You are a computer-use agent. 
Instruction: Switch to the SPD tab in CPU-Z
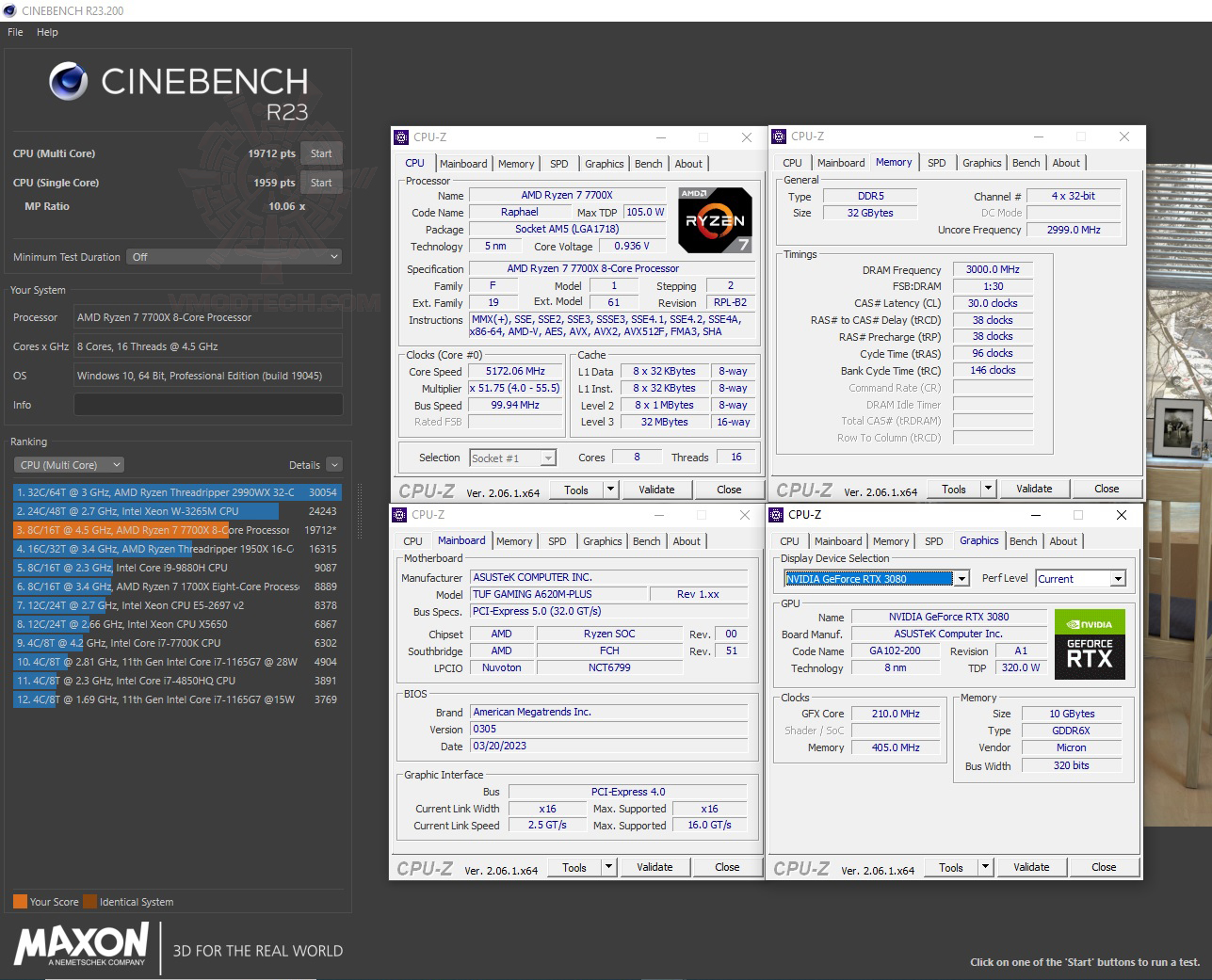559,163
